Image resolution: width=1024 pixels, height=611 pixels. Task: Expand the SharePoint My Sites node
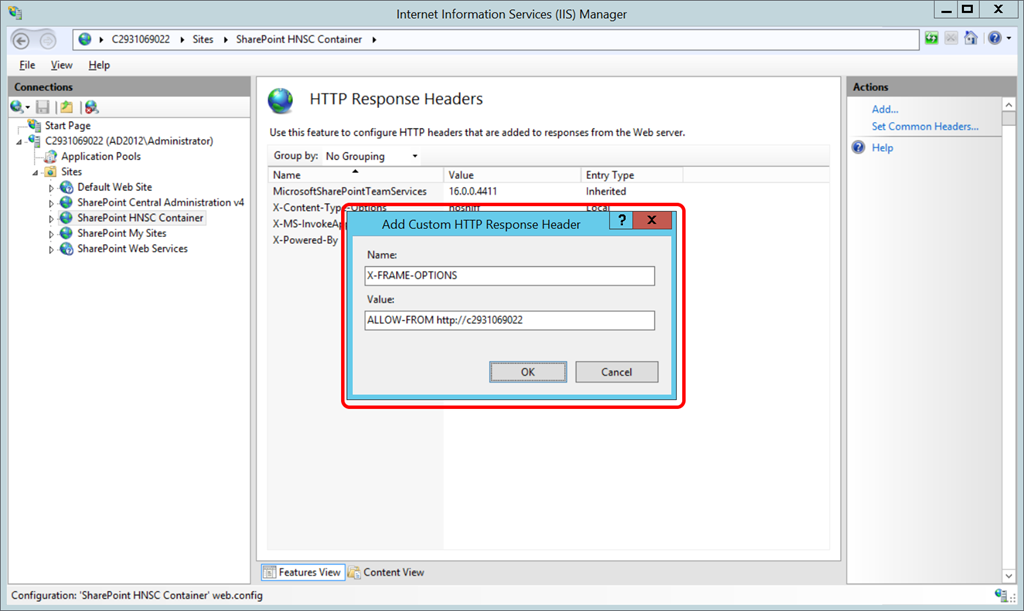tap(52, 234)
